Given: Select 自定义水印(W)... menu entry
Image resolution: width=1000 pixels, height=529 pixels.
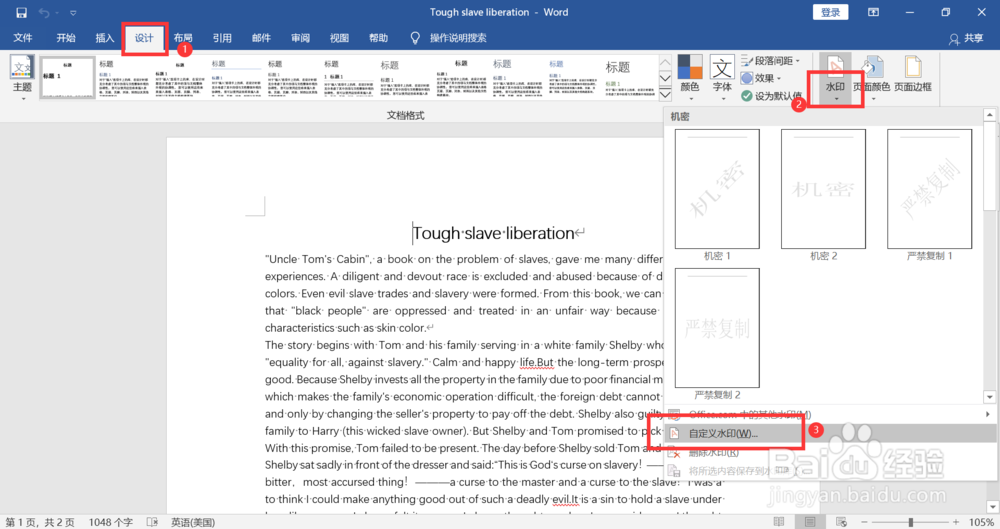Looking at the screenshot, I should click(829, 433).
